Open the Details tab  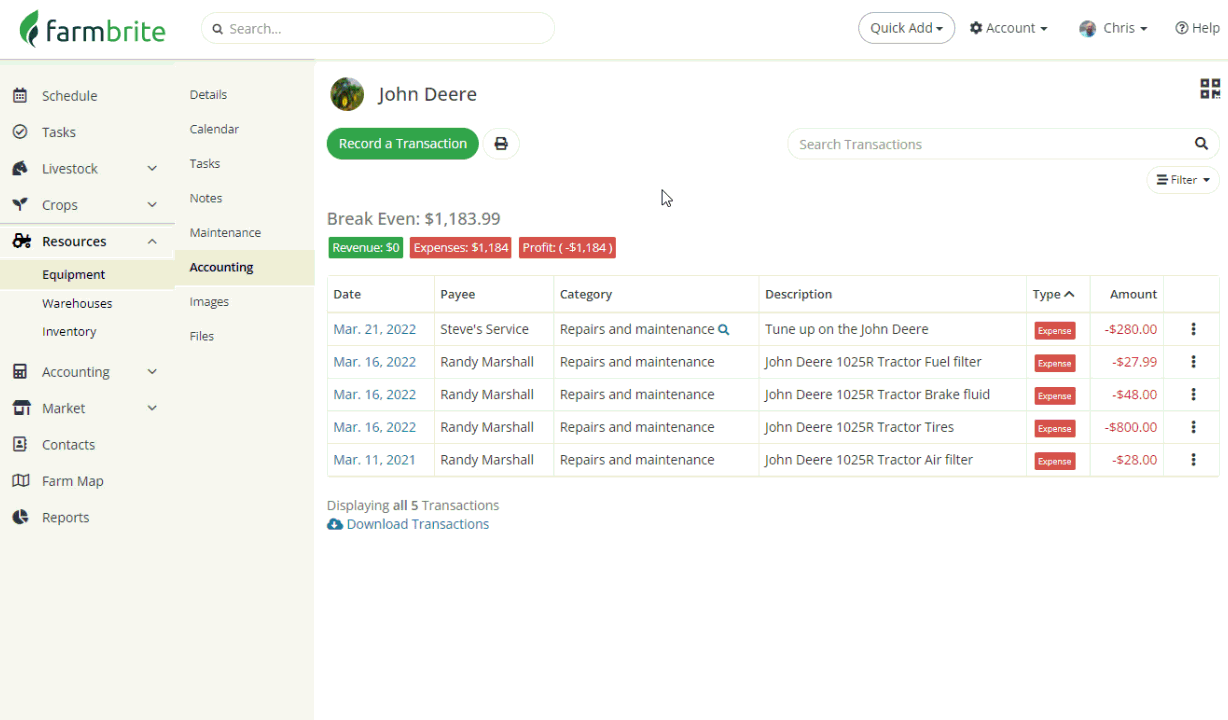(x=208, y=95)
